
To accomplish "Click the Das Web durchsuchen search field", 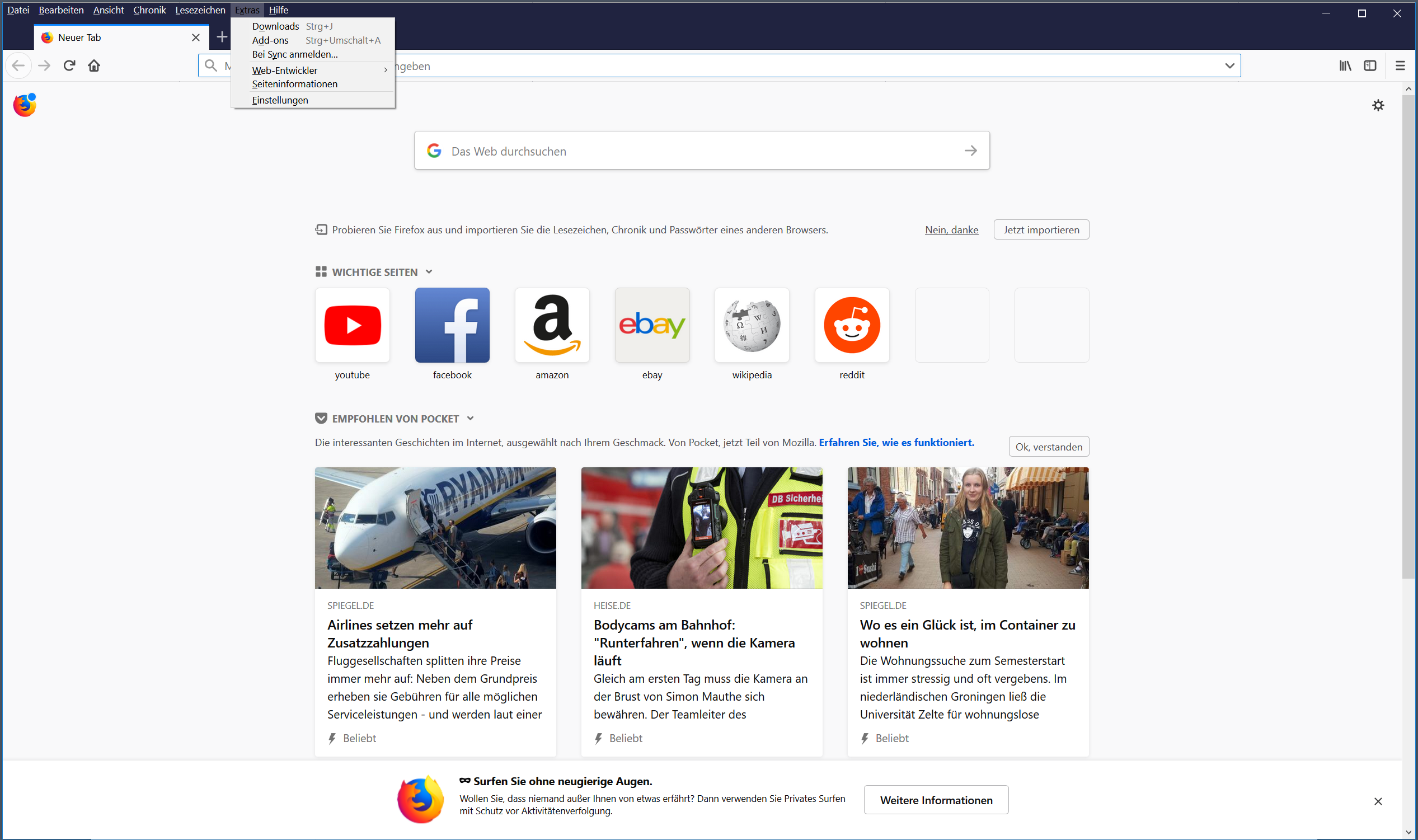I will point(702,151).
